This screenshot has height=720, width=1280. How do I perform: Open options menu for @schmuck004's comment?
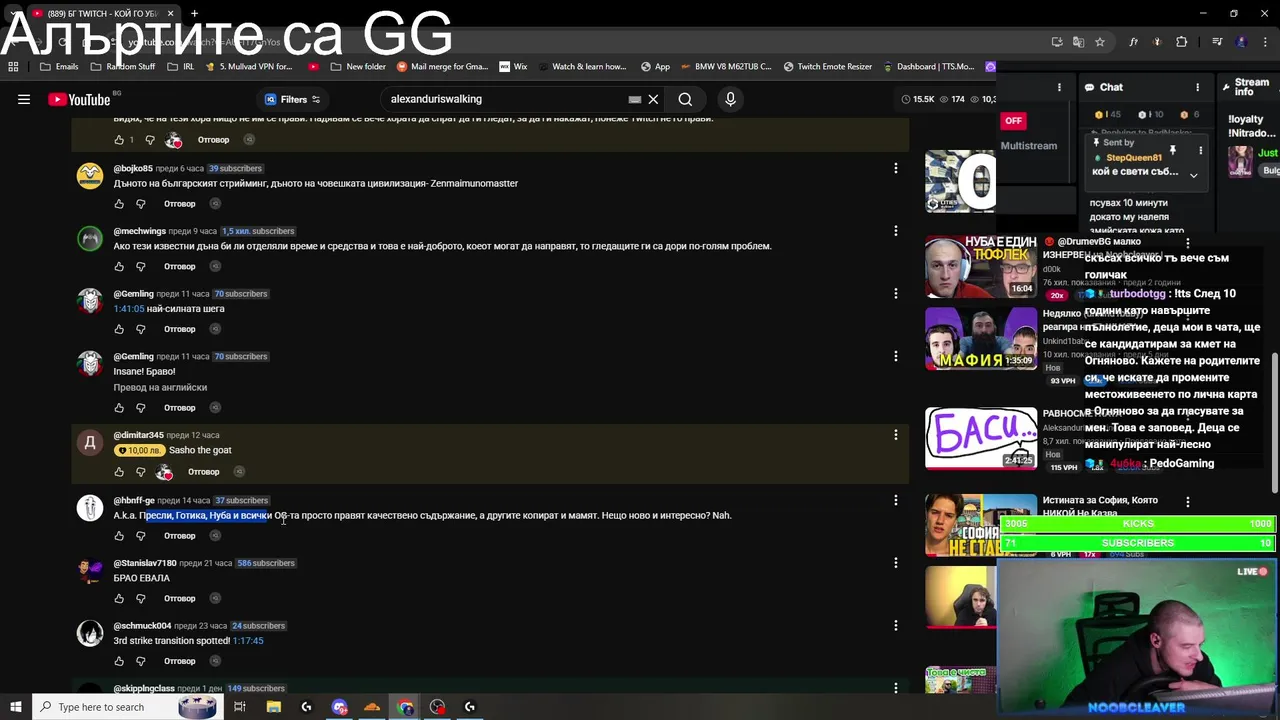tap(895, 626)
